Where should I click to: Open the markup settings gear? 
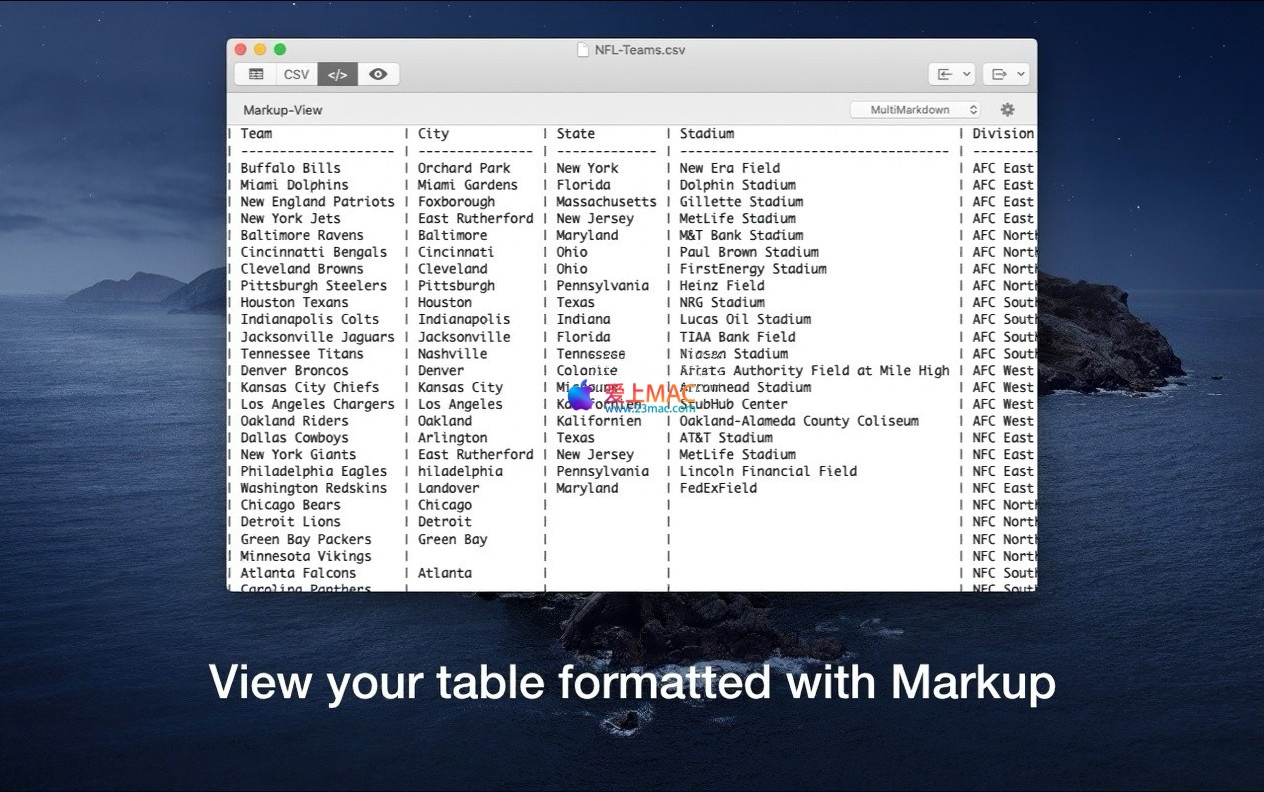[1007, 110]
